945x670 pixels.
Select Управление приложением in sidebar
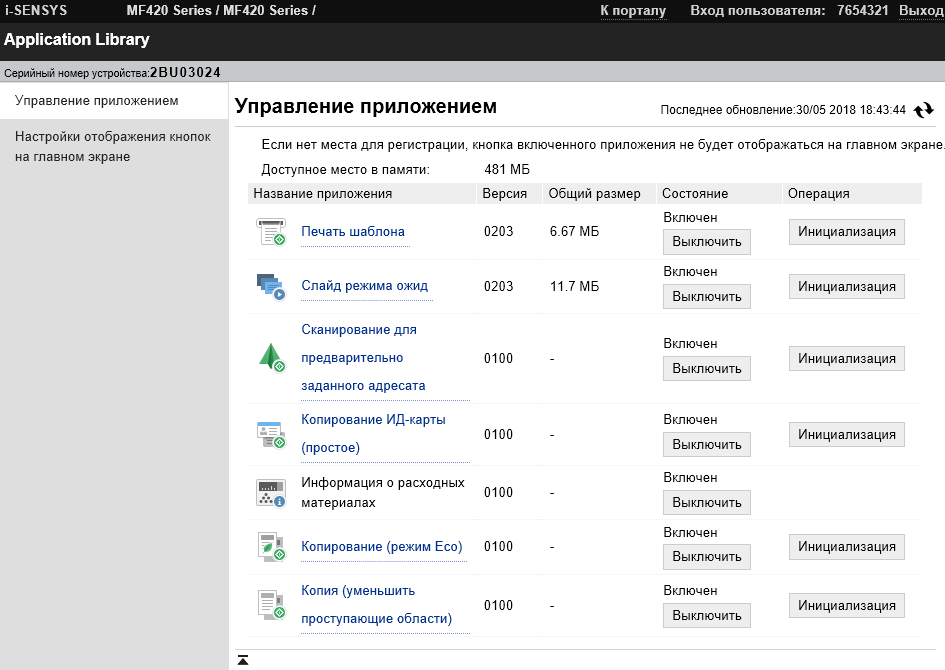click(x=97, y=101)
